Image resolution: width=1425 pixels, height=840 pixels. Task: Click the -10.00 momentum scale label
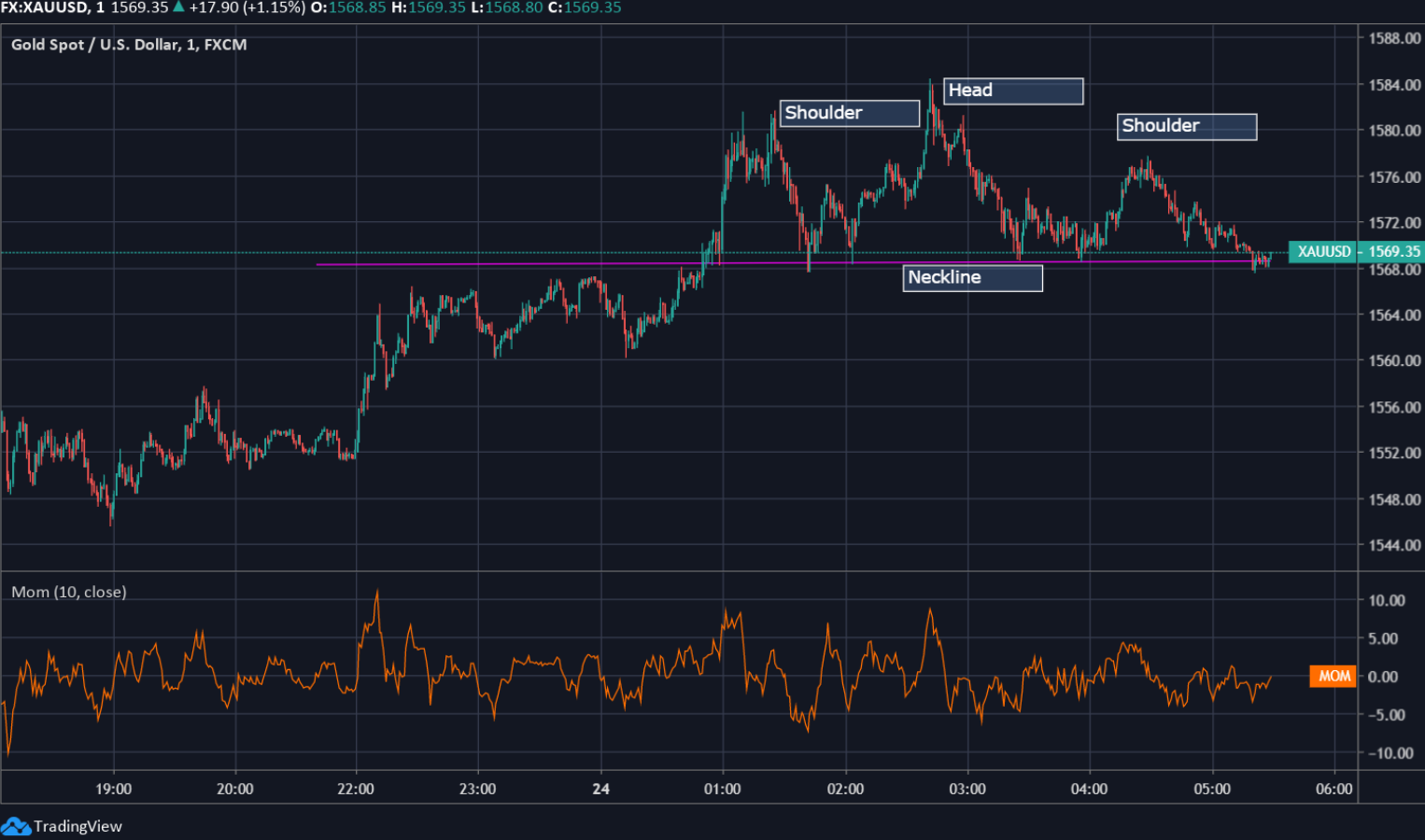click(x=1389, y=753)
